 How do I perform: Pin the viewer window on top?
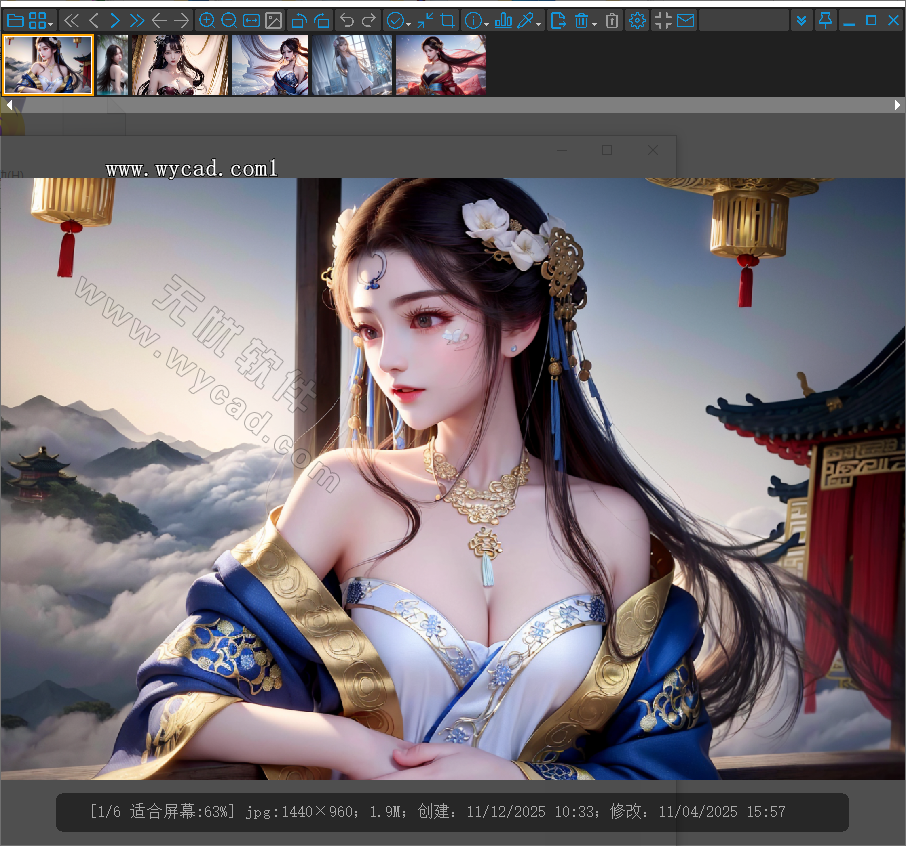[825, 20]
